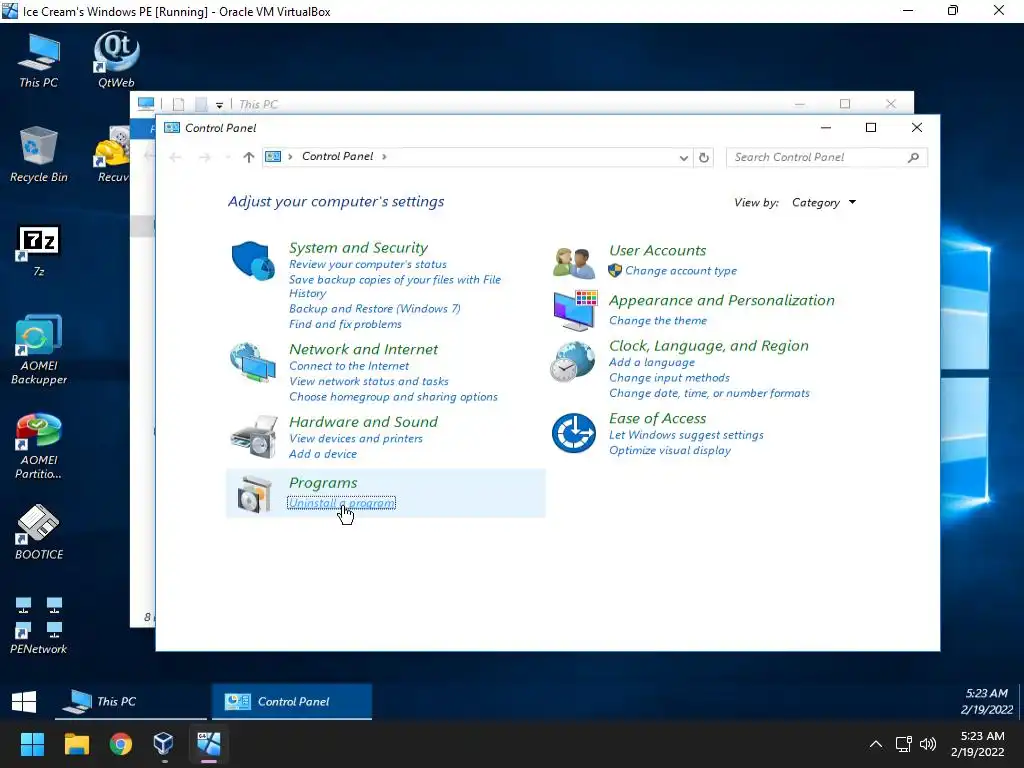Open Google Chrome from host taskbar
The height and width of the screenshot is (768, 1024).
[120, 744]
